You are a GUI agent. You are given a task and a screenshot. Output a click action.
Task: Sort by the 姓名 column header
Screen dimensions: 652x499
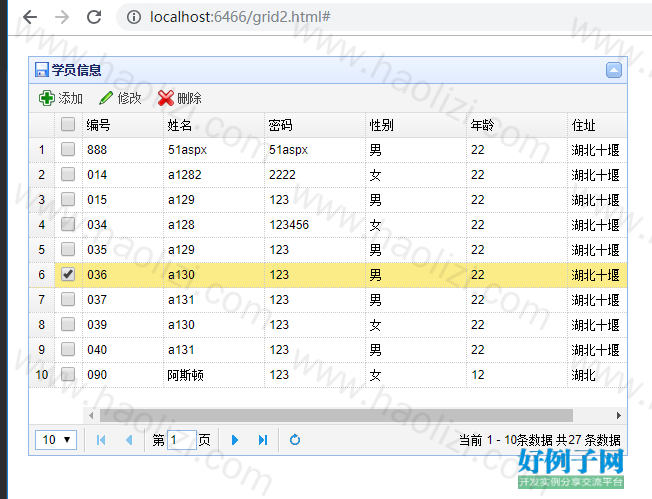[x=214, y=125]
